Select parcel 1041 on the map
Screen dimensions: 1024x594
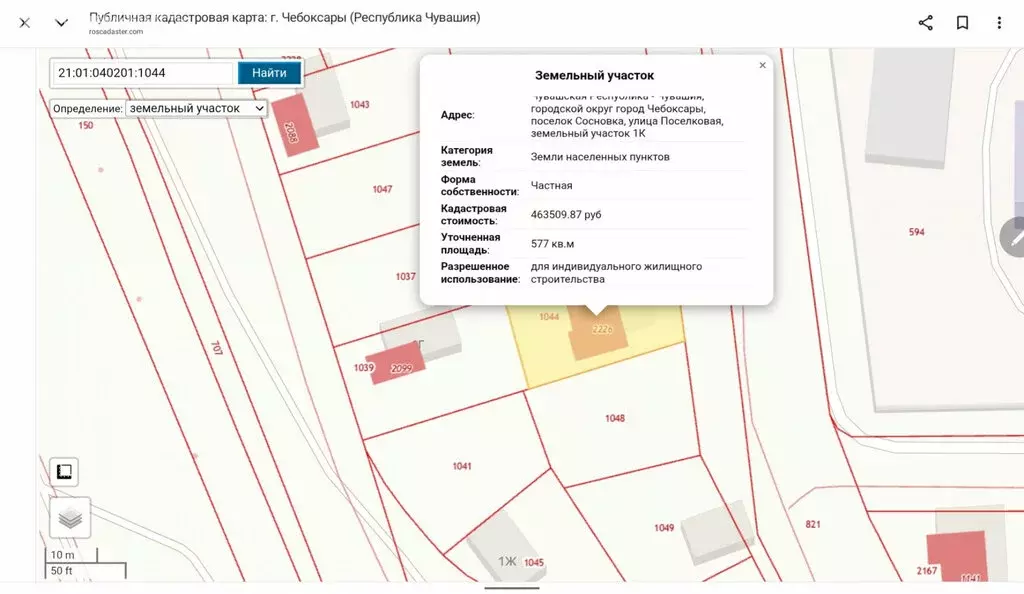pos(461,465)
